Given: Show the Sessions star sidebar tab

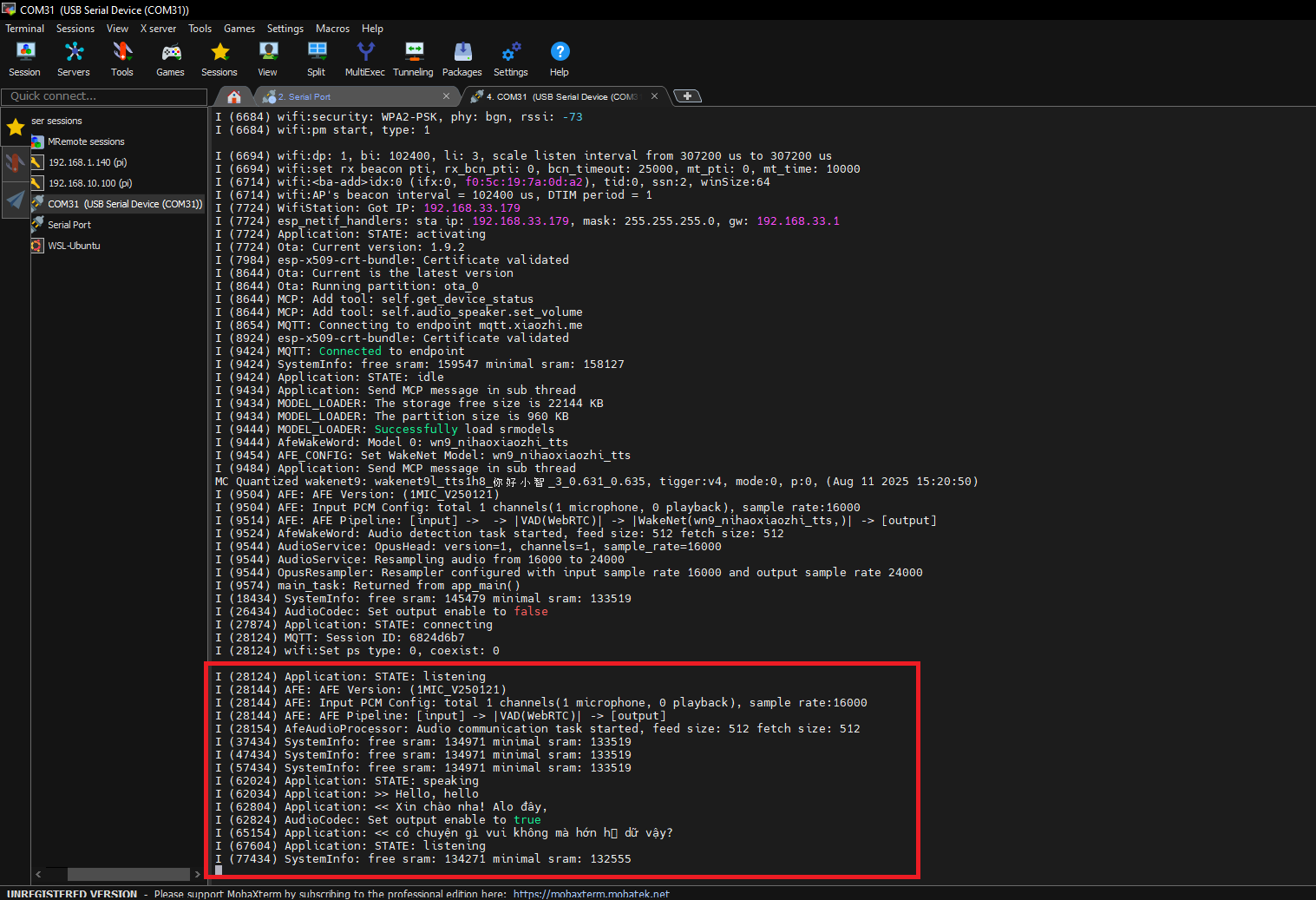Looking at the screenshot, I should 16,128.
